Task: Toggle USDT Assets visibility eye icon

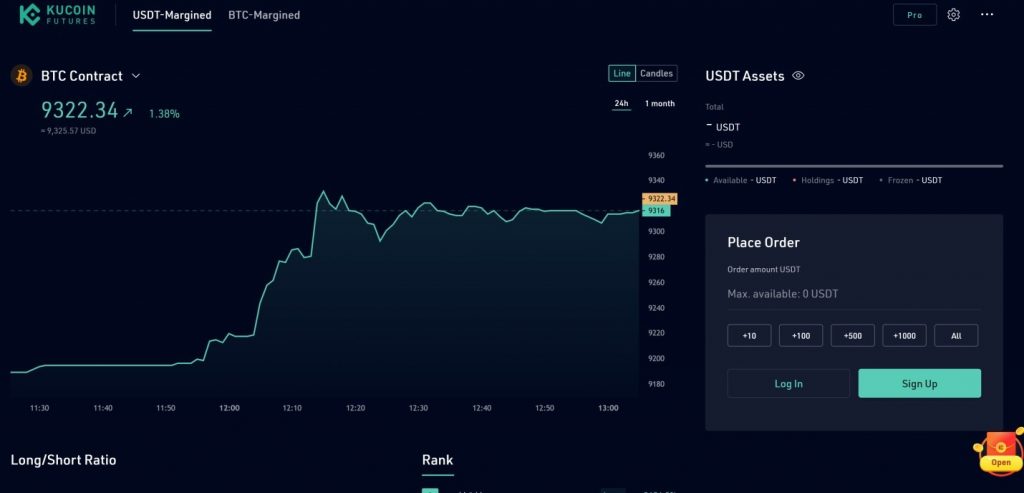Action: (x=798, y=76)
